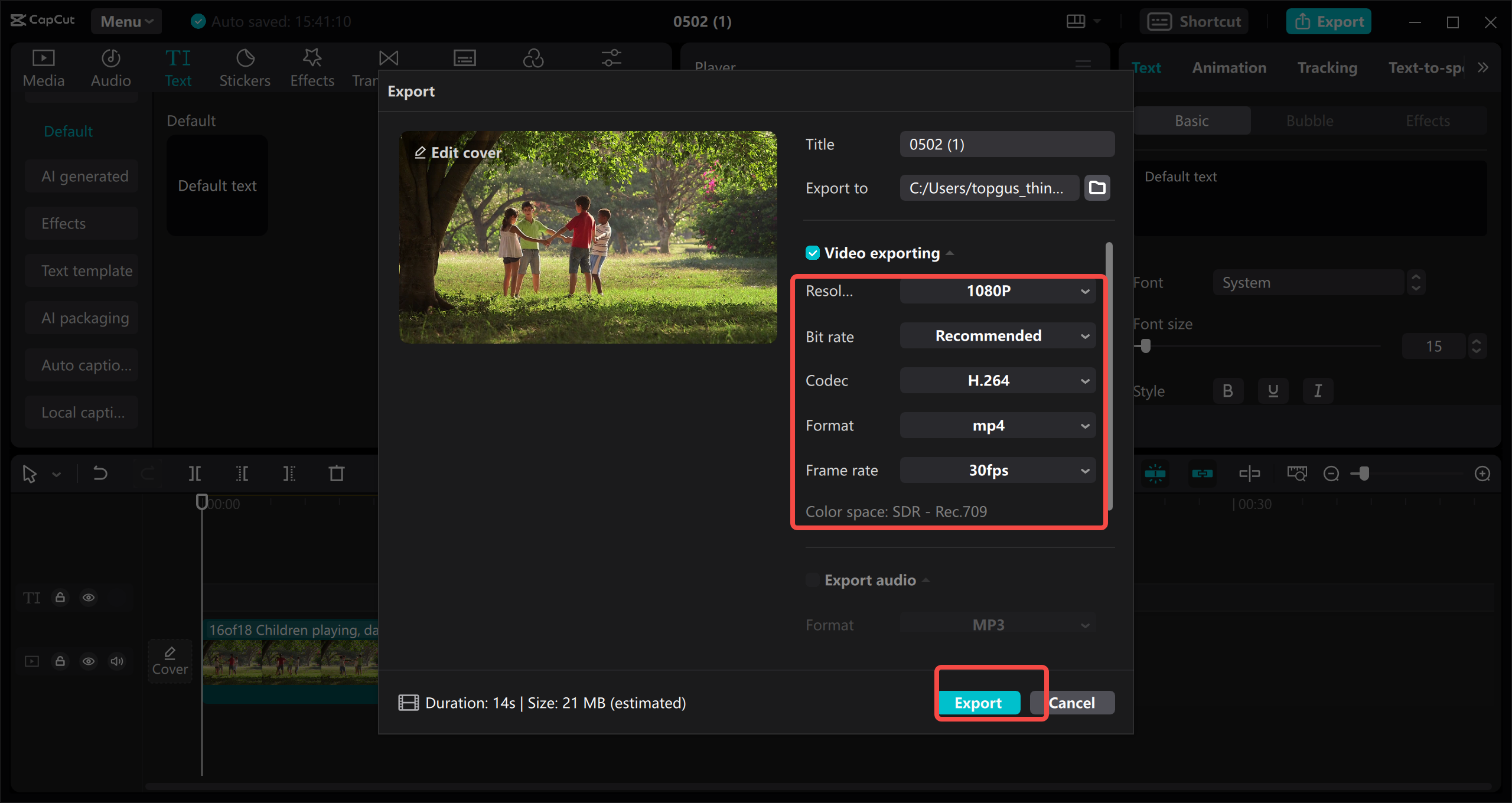Cancel the export dialog

1072,702
